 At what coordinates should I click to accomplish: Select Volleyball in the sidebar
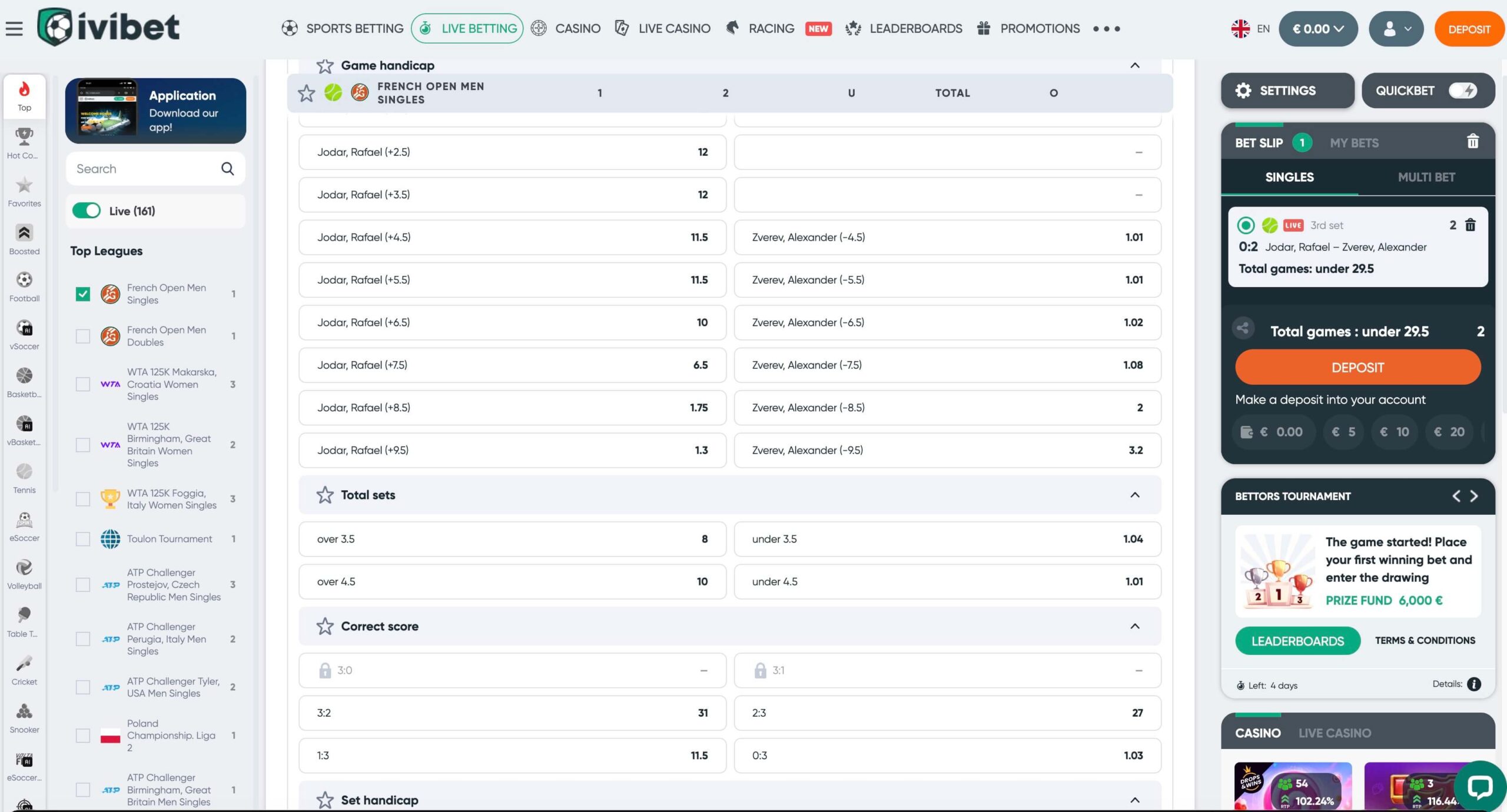(x=24, y=574)
